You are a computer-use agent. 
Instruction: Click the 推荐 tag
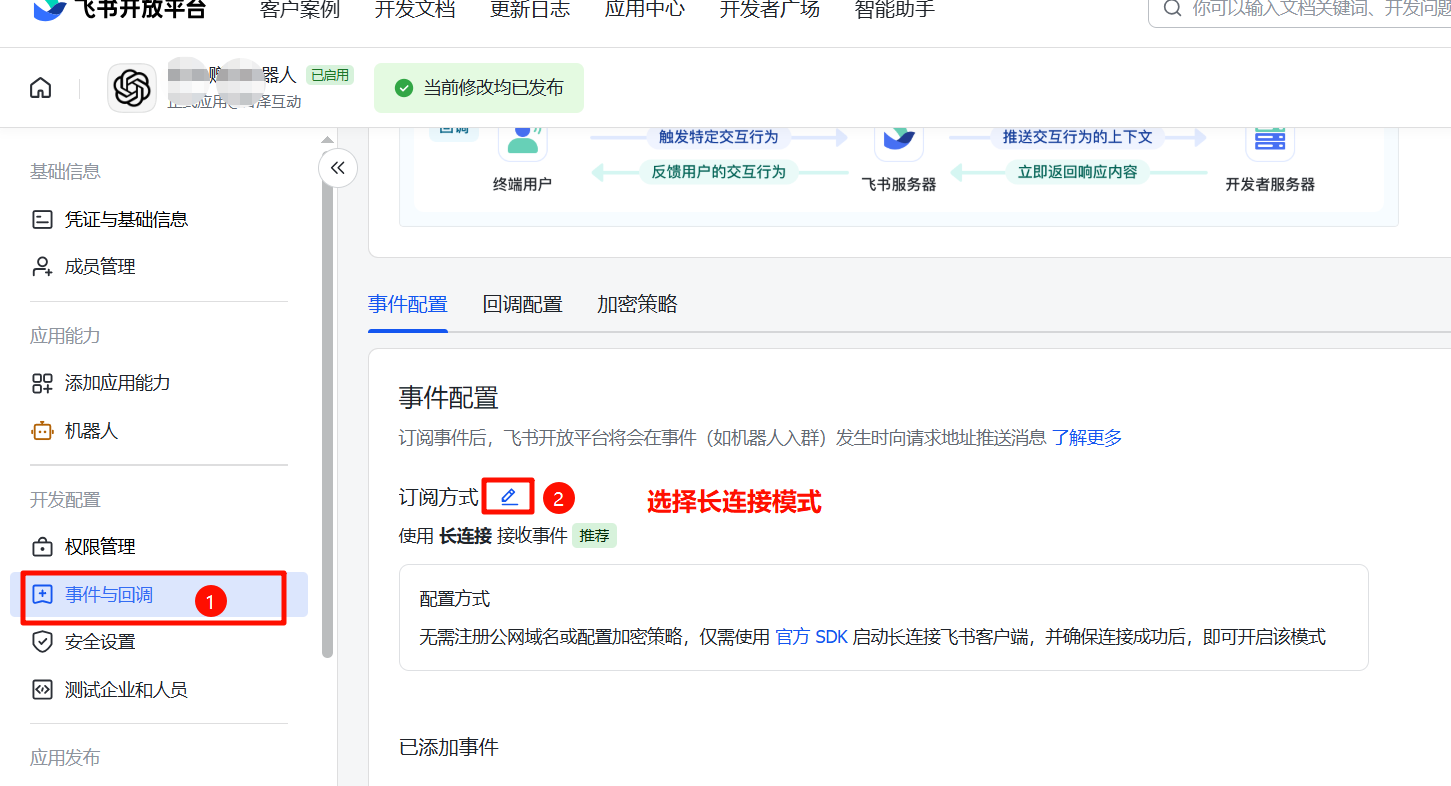click(594, 536)
